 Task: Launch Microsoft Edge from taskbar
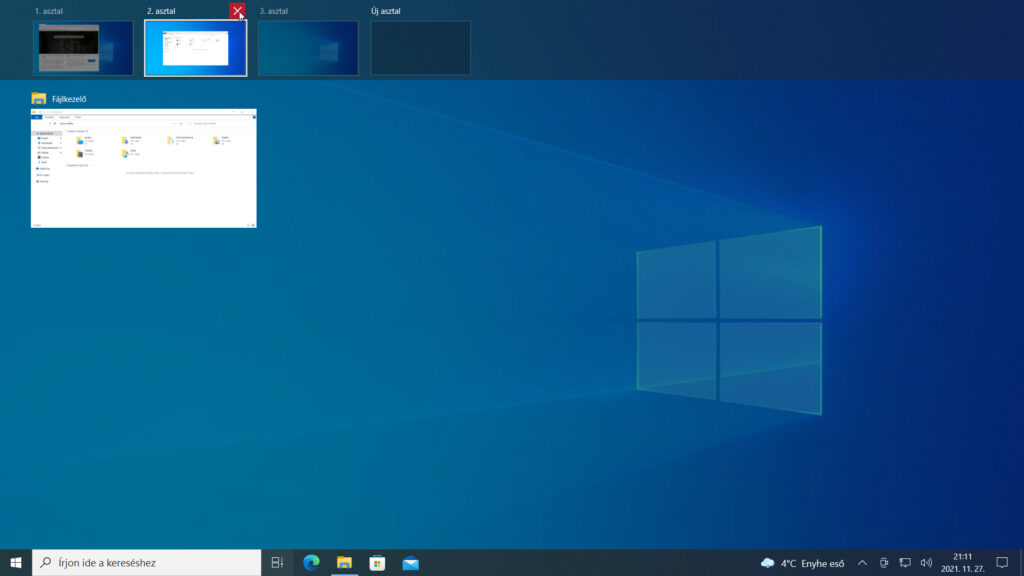[x=312, y=562]
